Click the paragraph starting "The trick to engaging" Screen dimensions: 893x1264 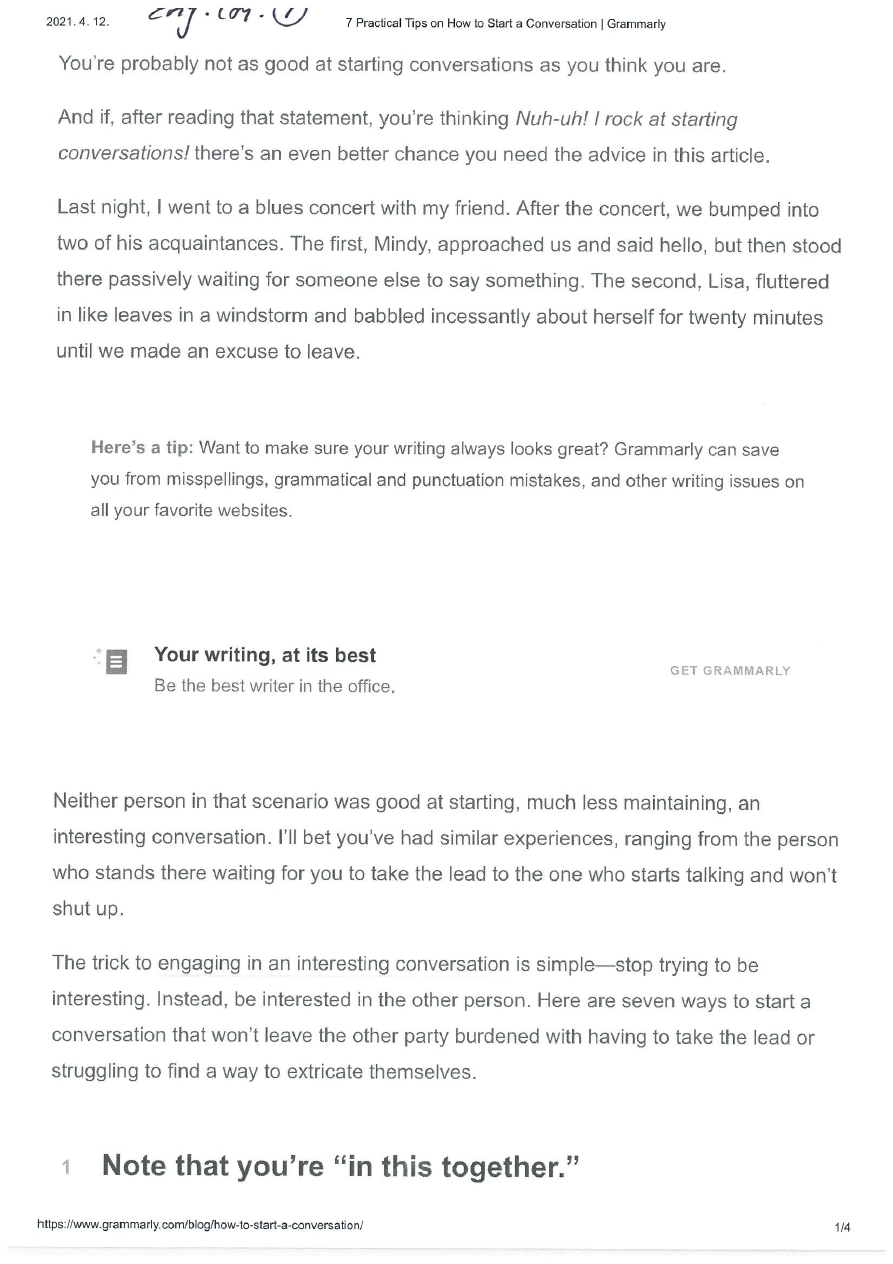coord(433,1018)
